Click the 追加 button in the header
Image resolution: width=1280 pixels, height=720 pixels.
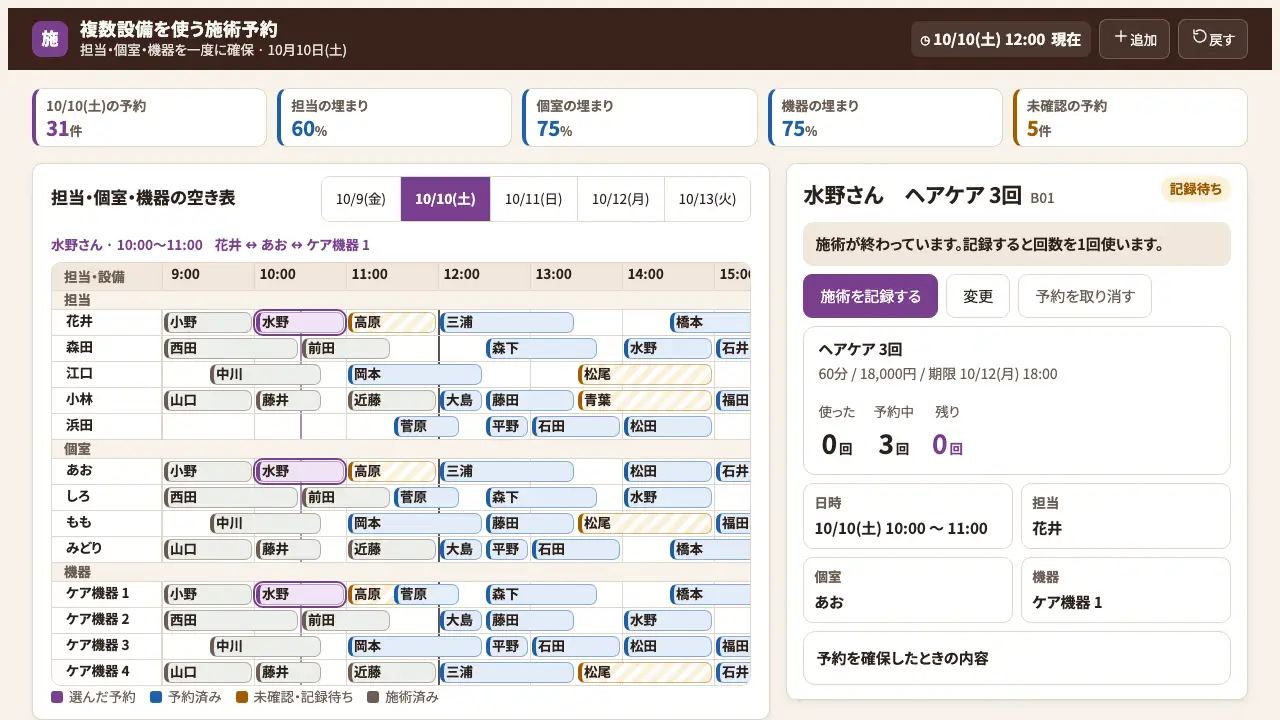1134,39
